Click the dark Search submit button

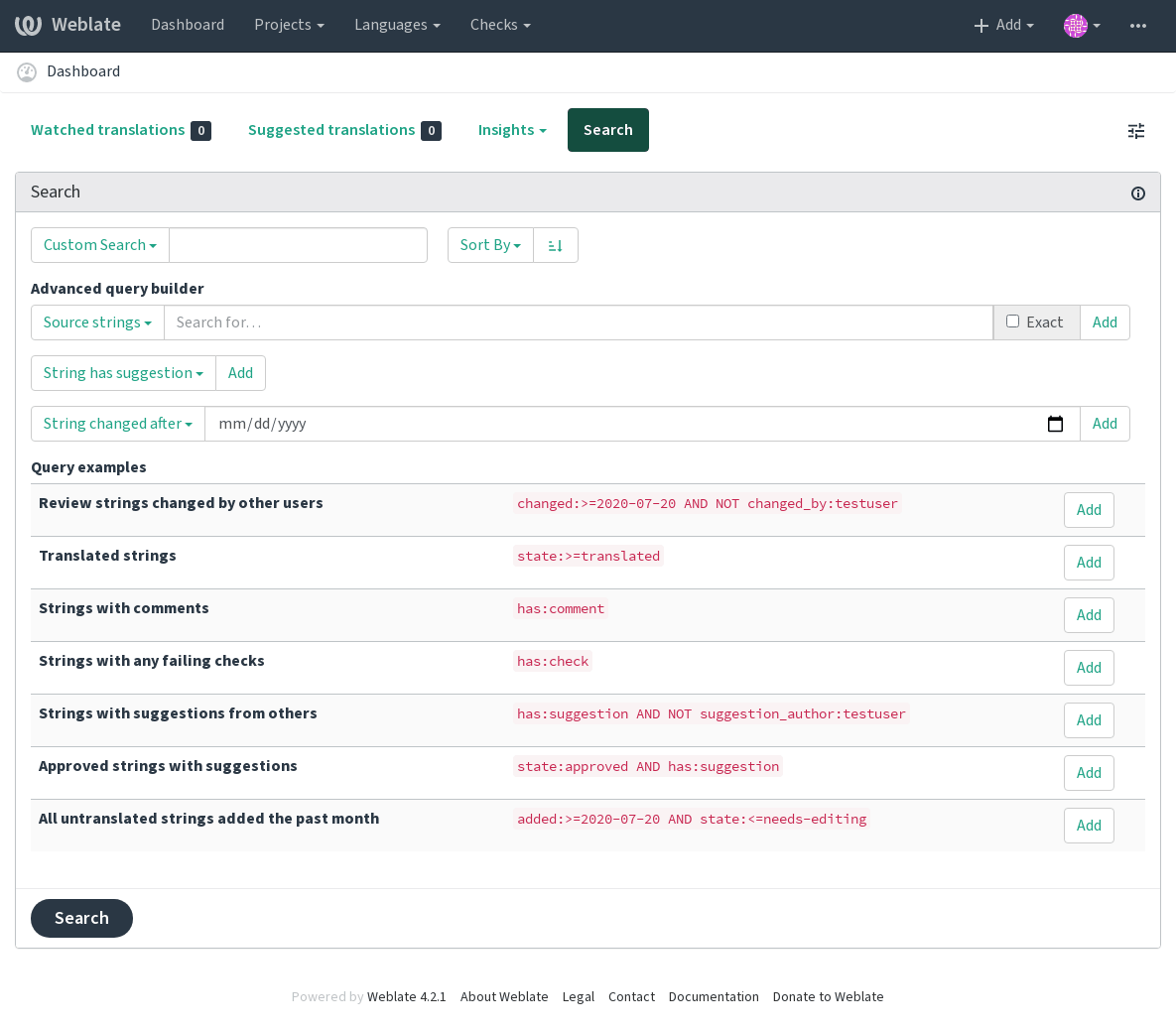point(81,918)
